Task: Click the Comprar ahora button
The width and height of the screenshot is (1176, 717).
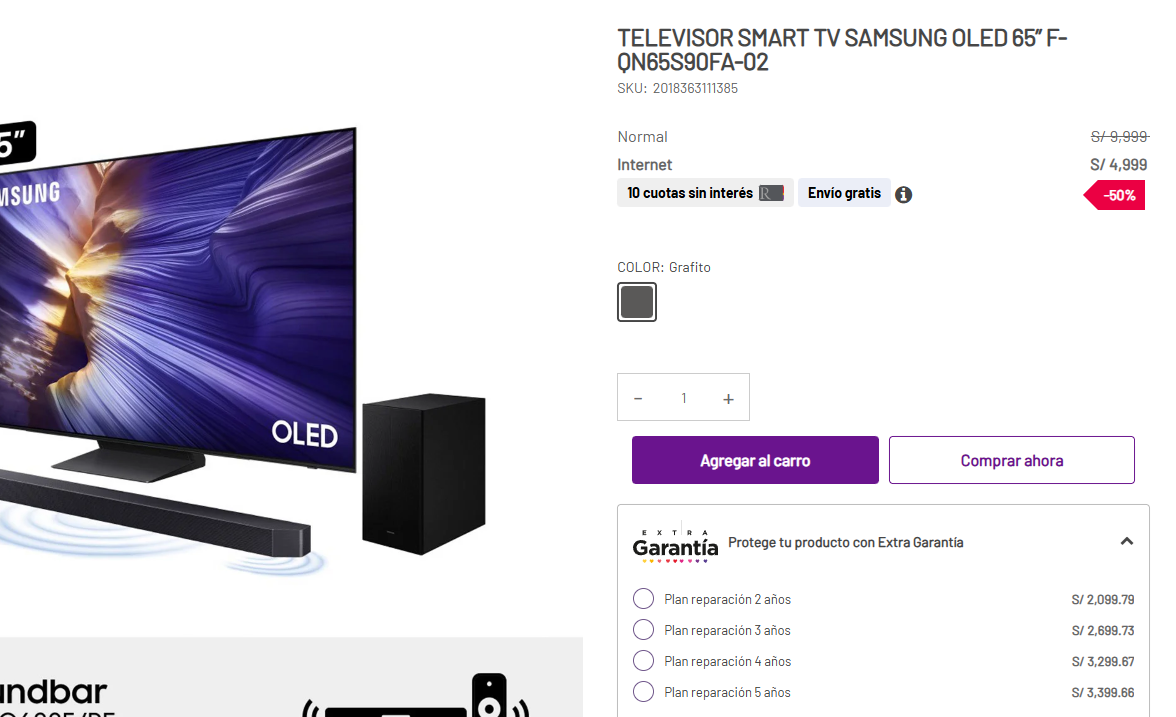Action: tap(1012, 460)
